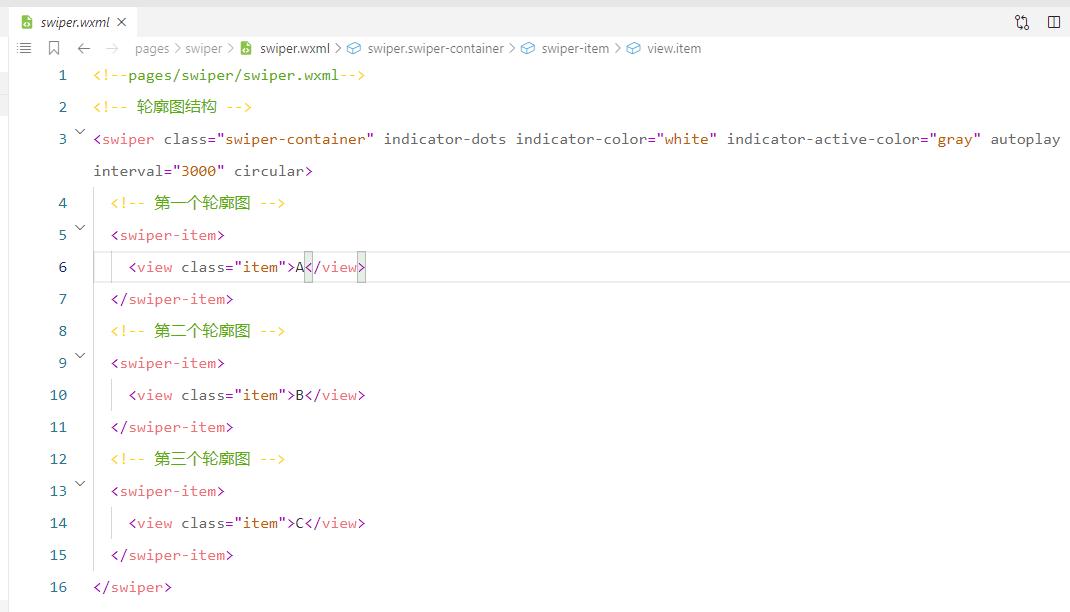Open the swiper.wxml breadcrumb item
This screenshot has width=1070, height=612.
(294, 48)
